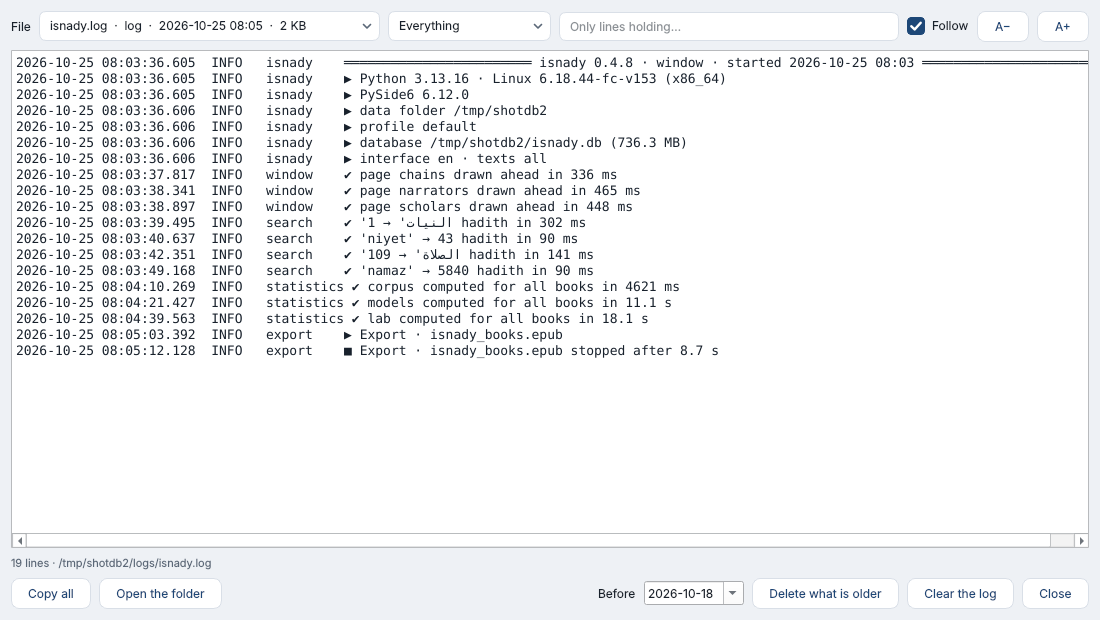Increase font size with A+ button

pos(1062,27)
